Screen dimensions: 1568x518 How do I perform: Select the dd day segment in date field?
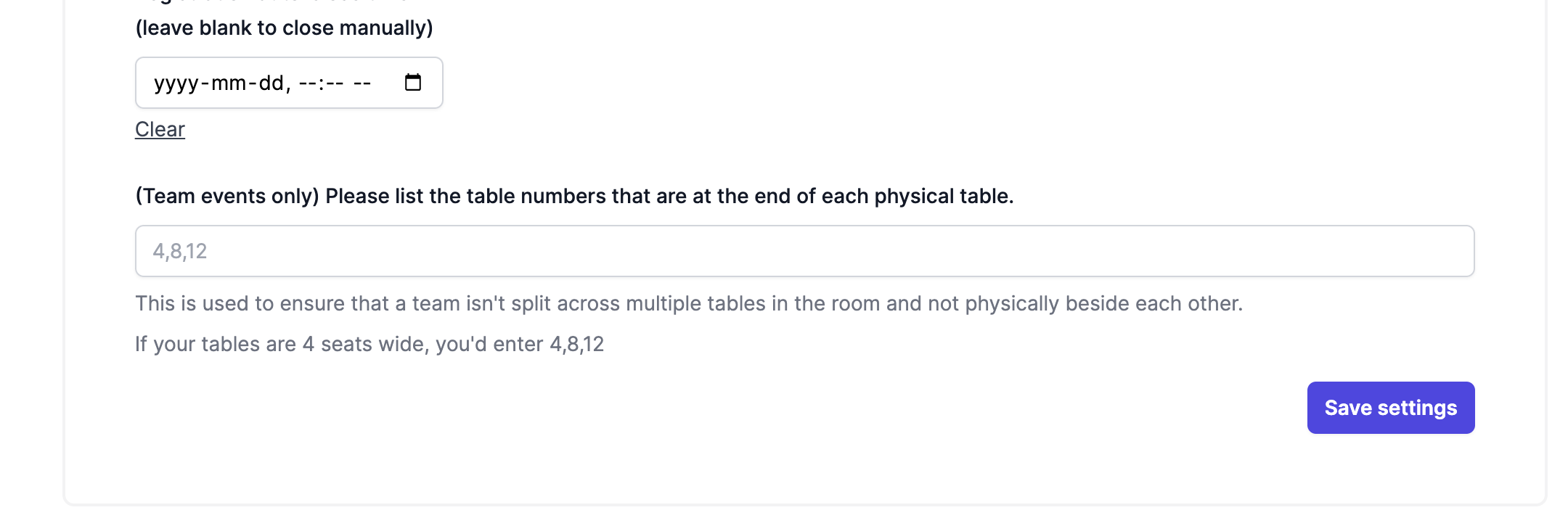tap(271, 83)
